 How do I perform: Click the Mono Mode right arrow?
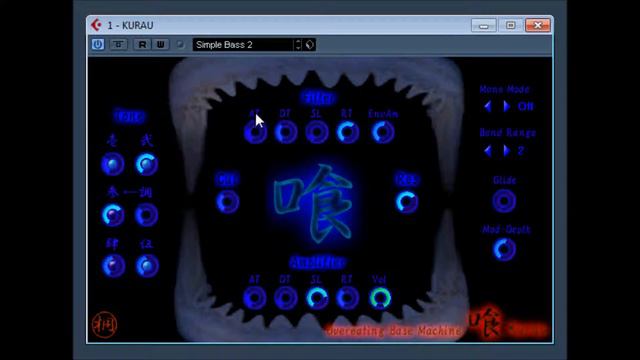[x=506, y=107]
